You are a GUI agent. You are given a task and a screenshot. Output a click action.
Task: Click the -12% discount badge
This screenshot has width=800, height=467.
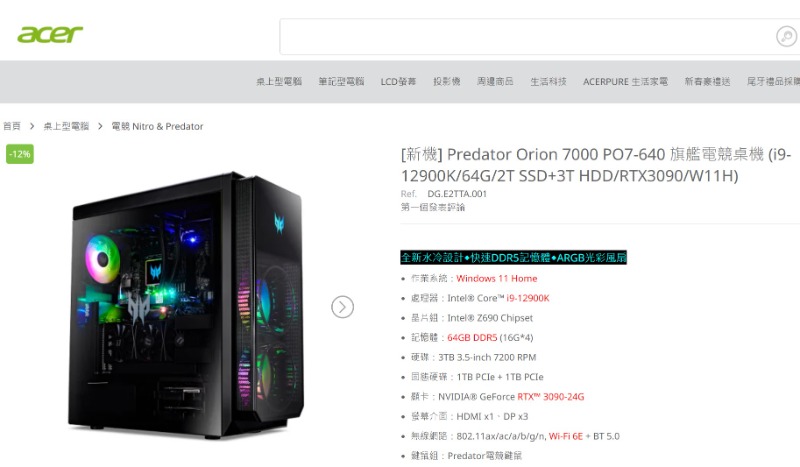point(20,154)
